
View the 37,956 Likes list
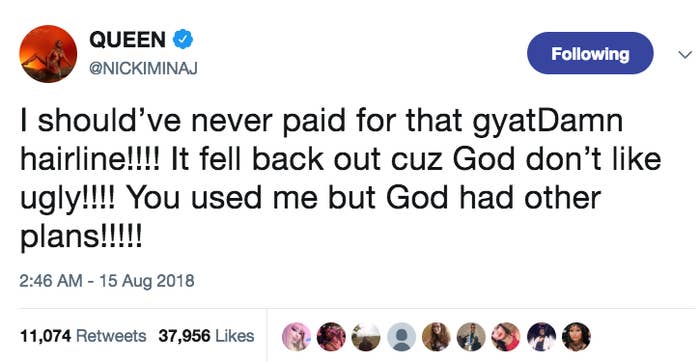[x=206, y=336]
